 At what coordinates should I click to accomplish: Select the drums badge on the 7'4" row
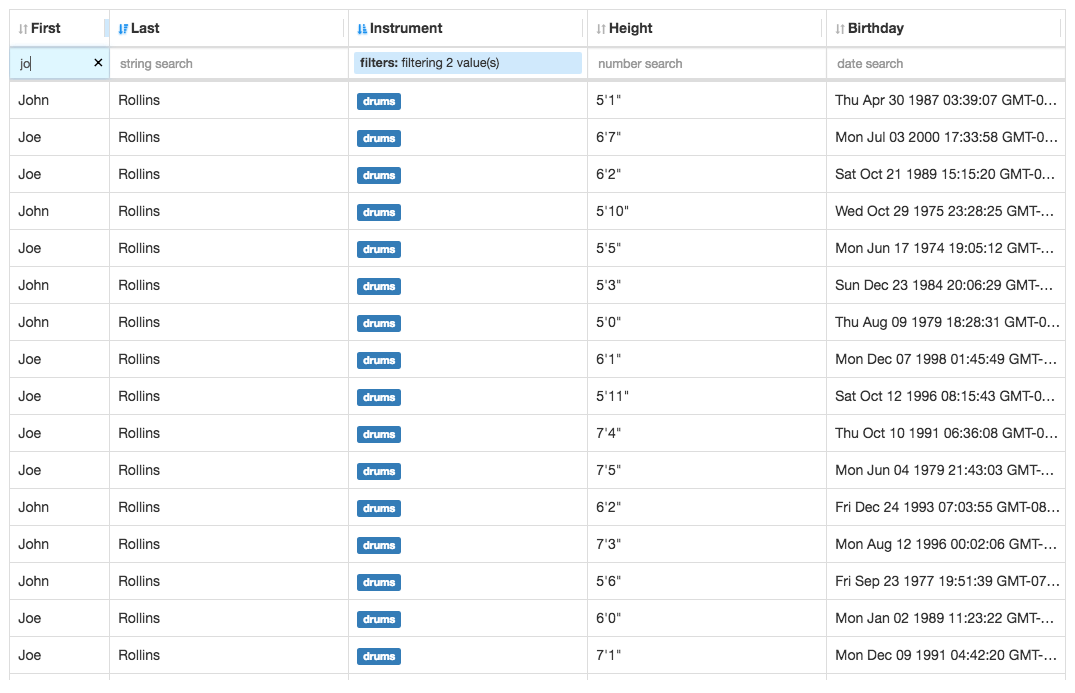(378, 434)
